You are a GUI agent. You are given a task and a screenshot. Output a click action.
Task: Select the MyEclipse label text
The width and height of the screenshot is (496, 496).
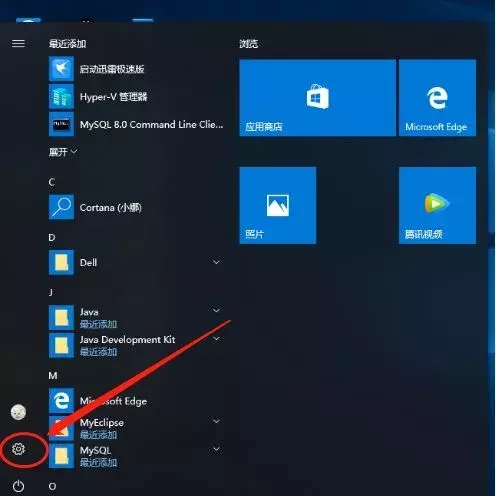pyautogui.click(x=102, y=423)
